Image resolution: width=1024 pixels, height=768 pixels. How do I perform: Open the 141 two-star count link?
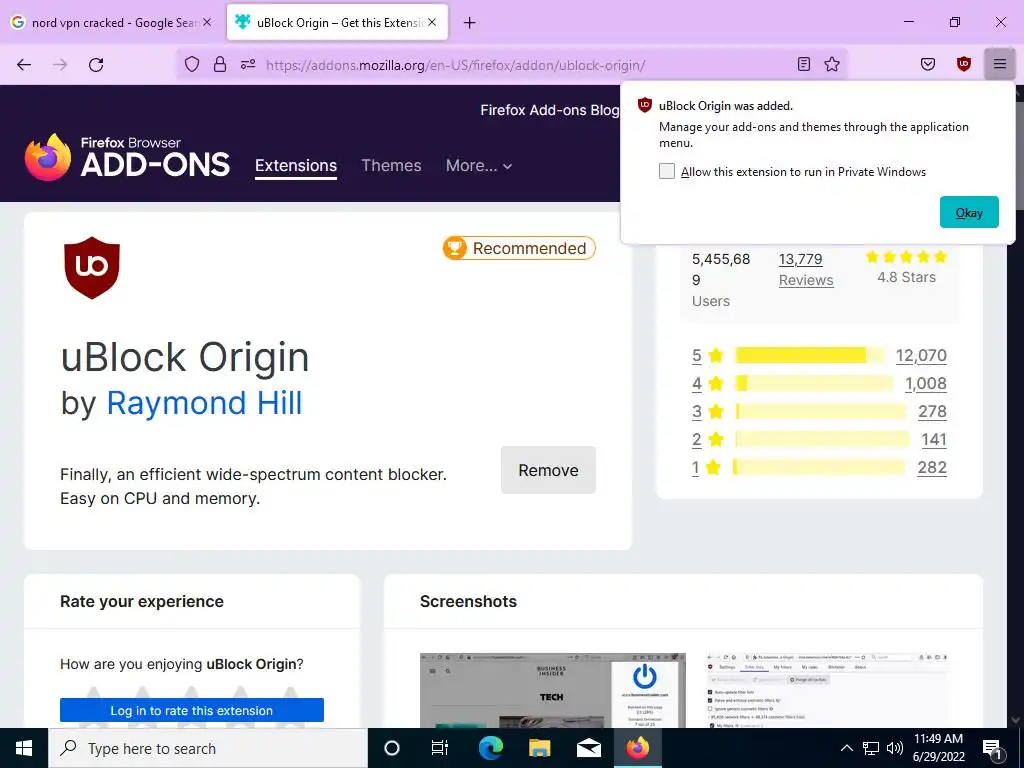click(x=934, y=440)
